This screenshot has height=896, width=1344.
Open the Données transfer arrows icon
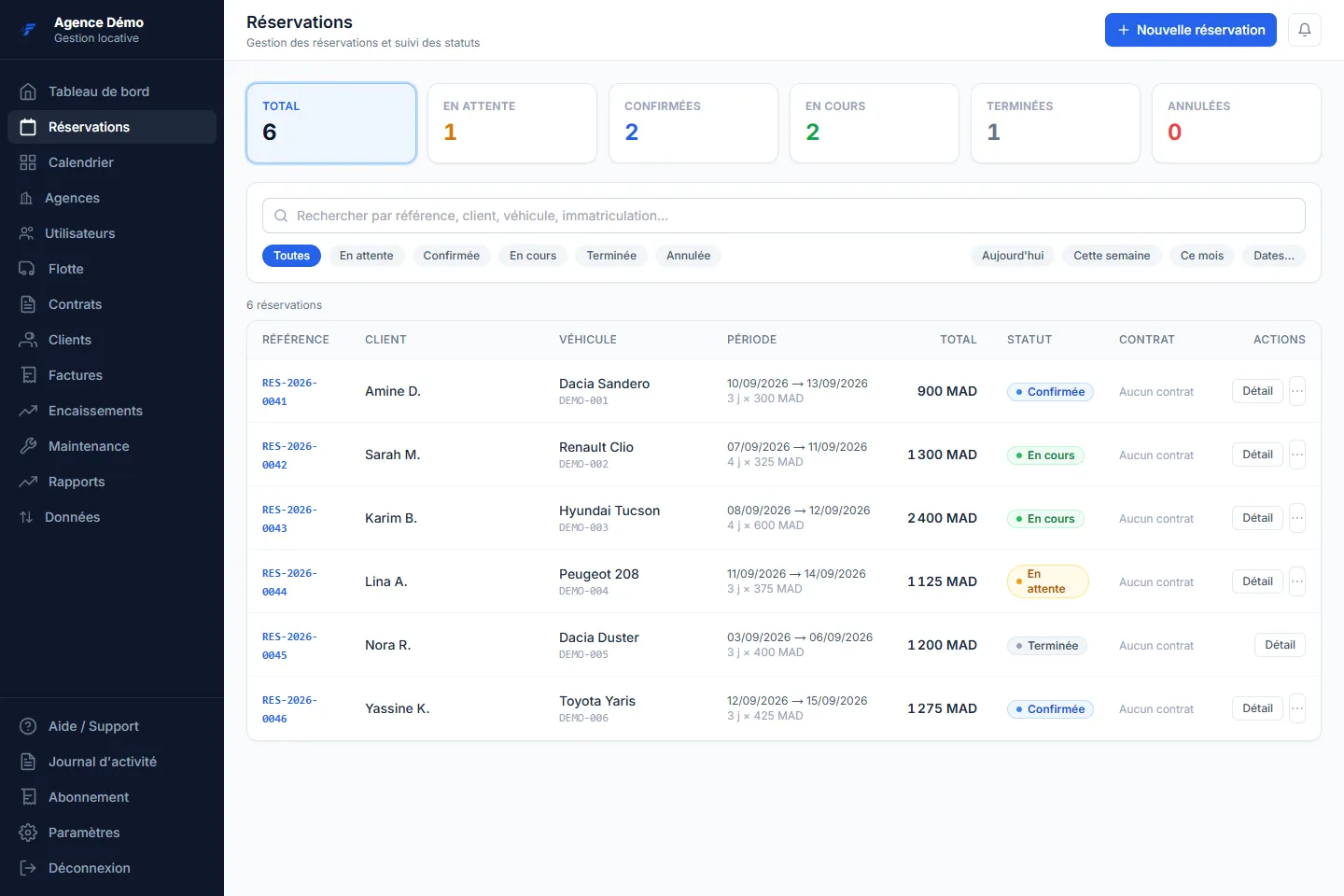(26, 517)
